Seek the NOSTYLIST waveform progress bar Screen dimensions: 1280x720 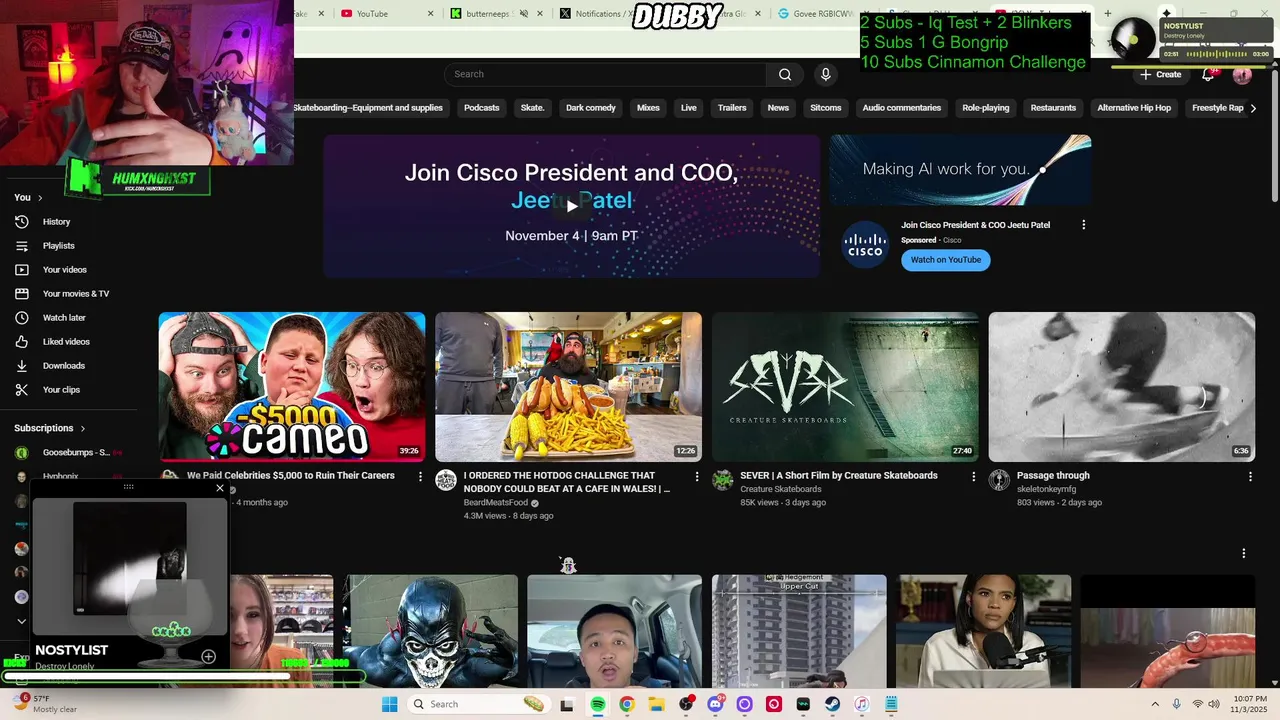click(1216, 54)
